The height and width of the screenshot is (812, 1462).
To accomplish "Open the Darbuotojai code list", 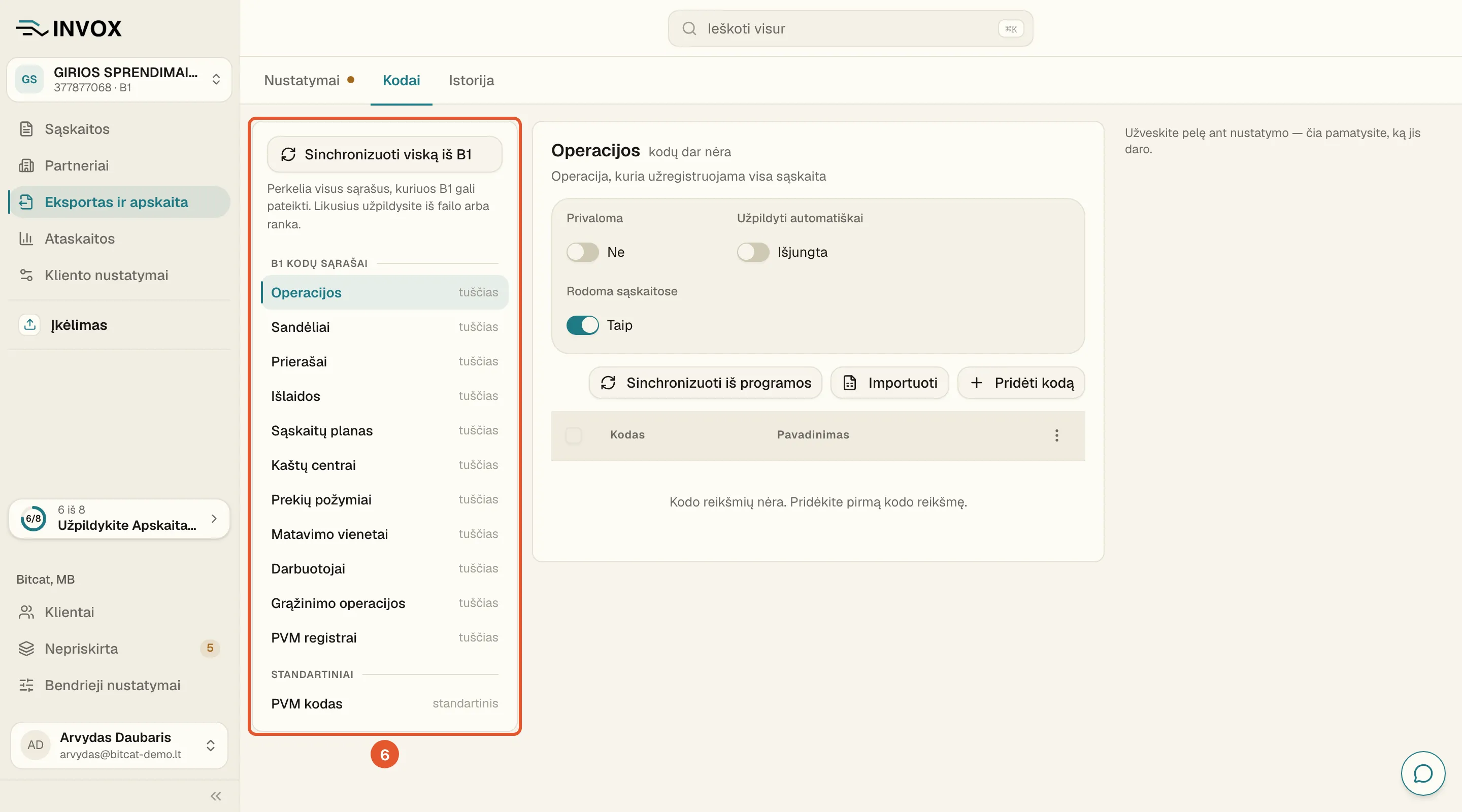I will [384, 568].
